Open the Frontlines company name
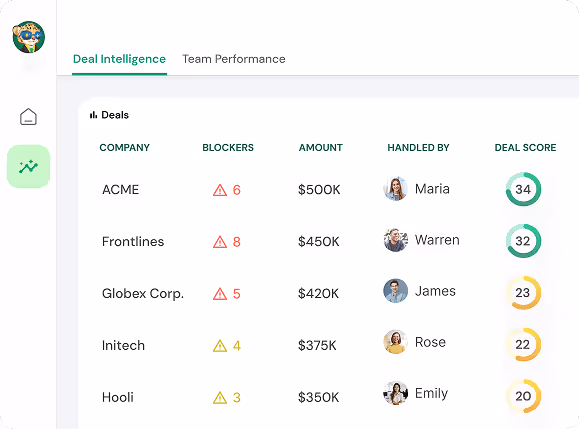 click(133, 241)
